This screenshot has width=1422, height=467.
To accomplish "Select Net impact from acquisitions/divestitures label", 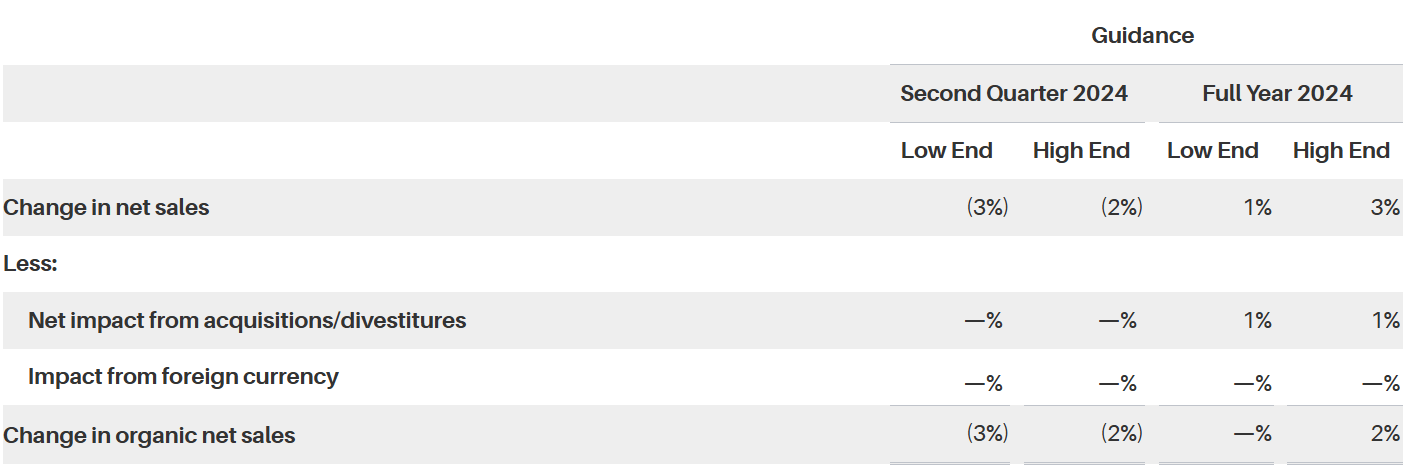I will tap(247, 321).
